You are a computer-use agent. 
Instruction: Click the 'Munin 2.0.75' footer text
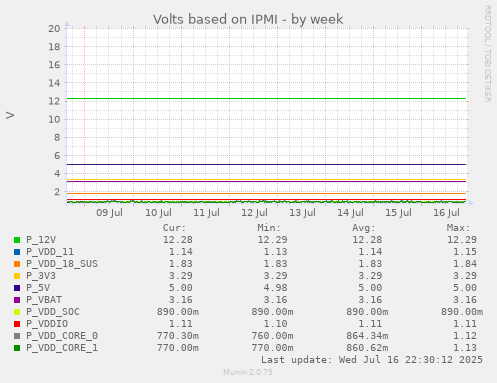(x=248, y=372)
